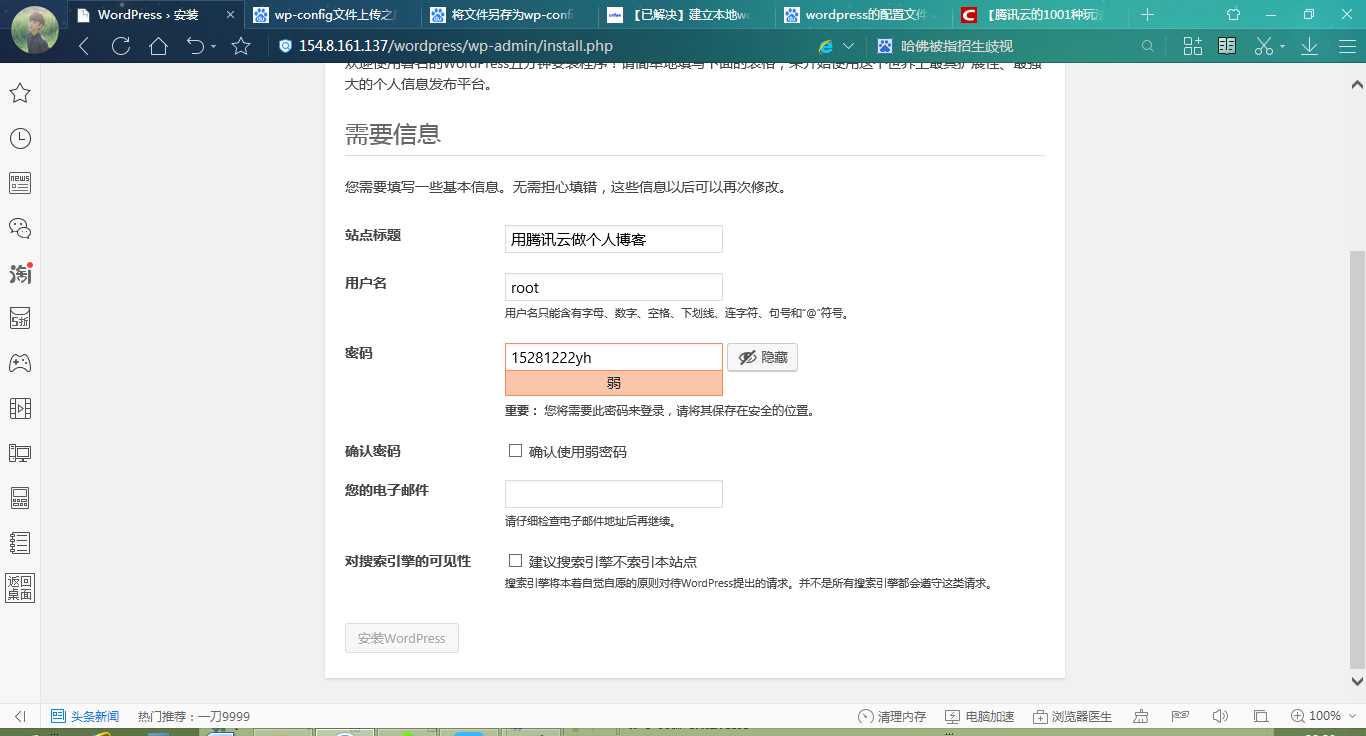Focus the password field

614,357
